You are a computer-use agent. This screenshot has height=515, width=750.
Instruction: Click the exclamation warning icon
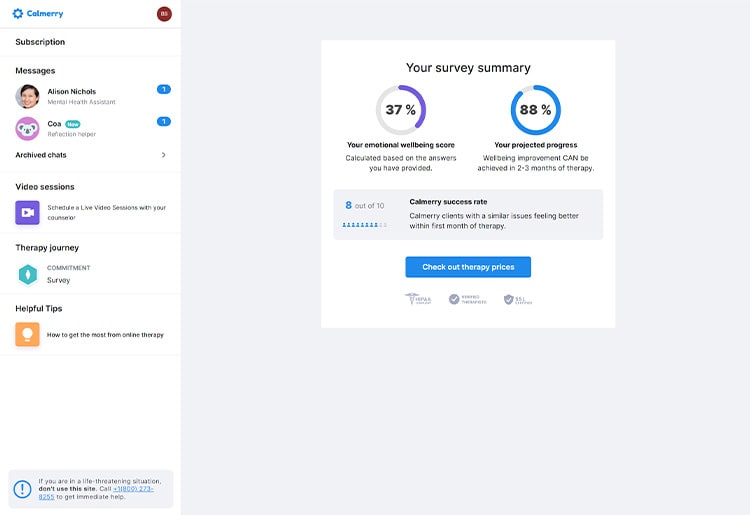pyautogui.click(x=22, y=489)
